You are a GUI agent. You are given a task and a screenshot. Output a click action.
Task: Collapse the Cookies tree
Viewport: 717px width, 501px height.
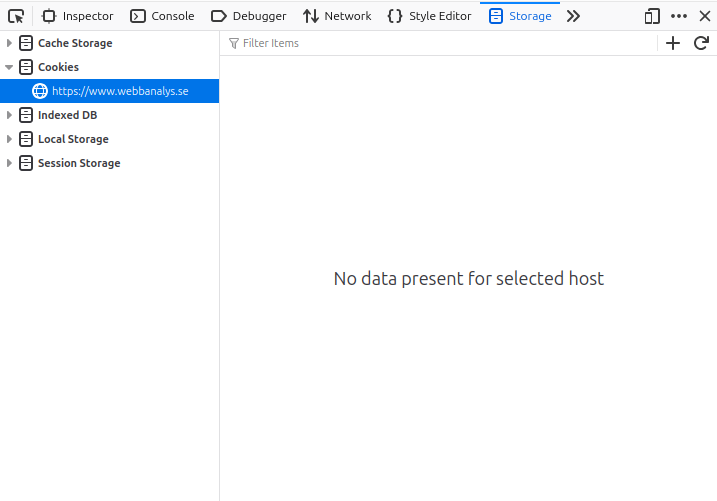coord(10,67)
